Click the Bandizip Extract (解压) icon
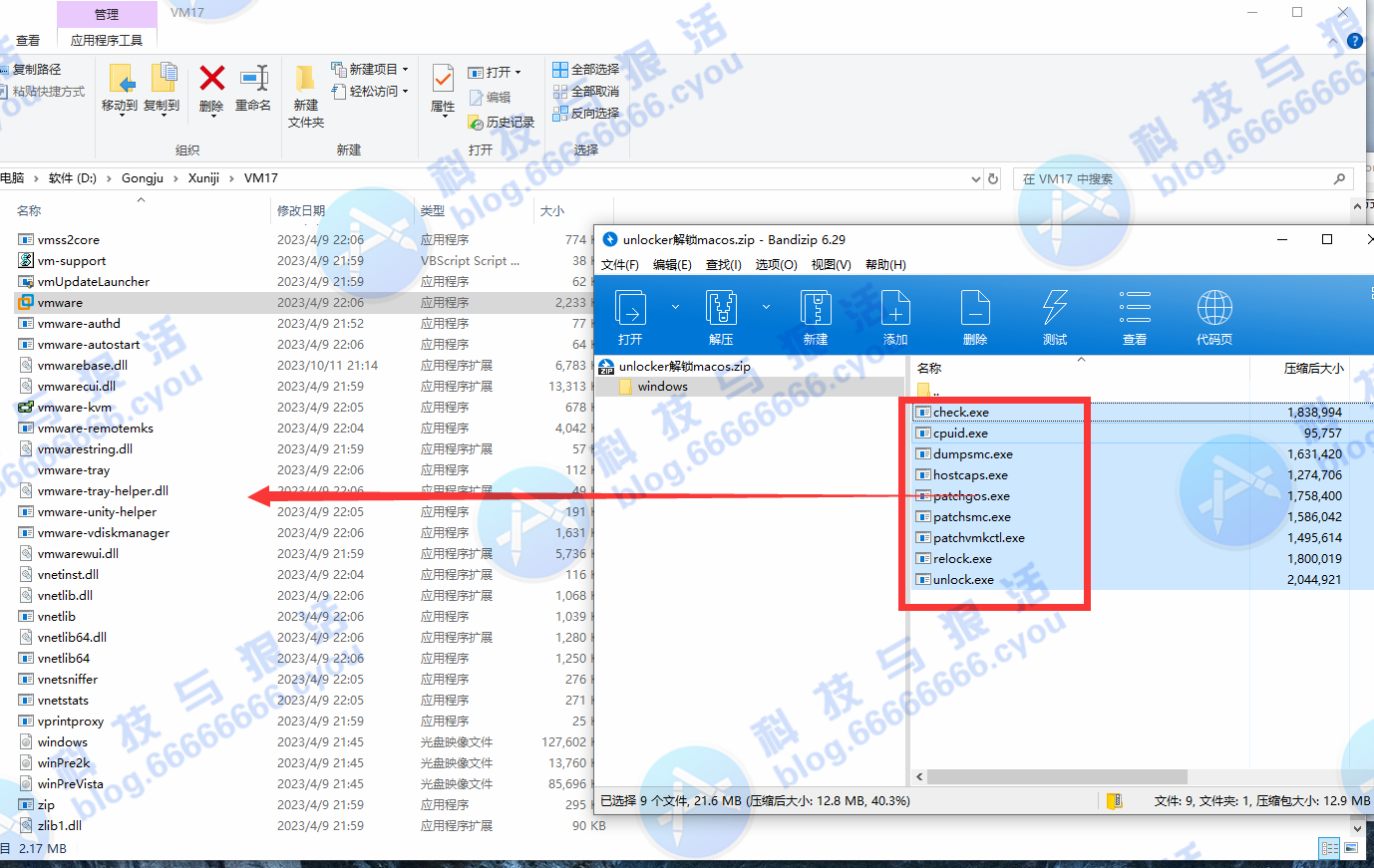 721,308
